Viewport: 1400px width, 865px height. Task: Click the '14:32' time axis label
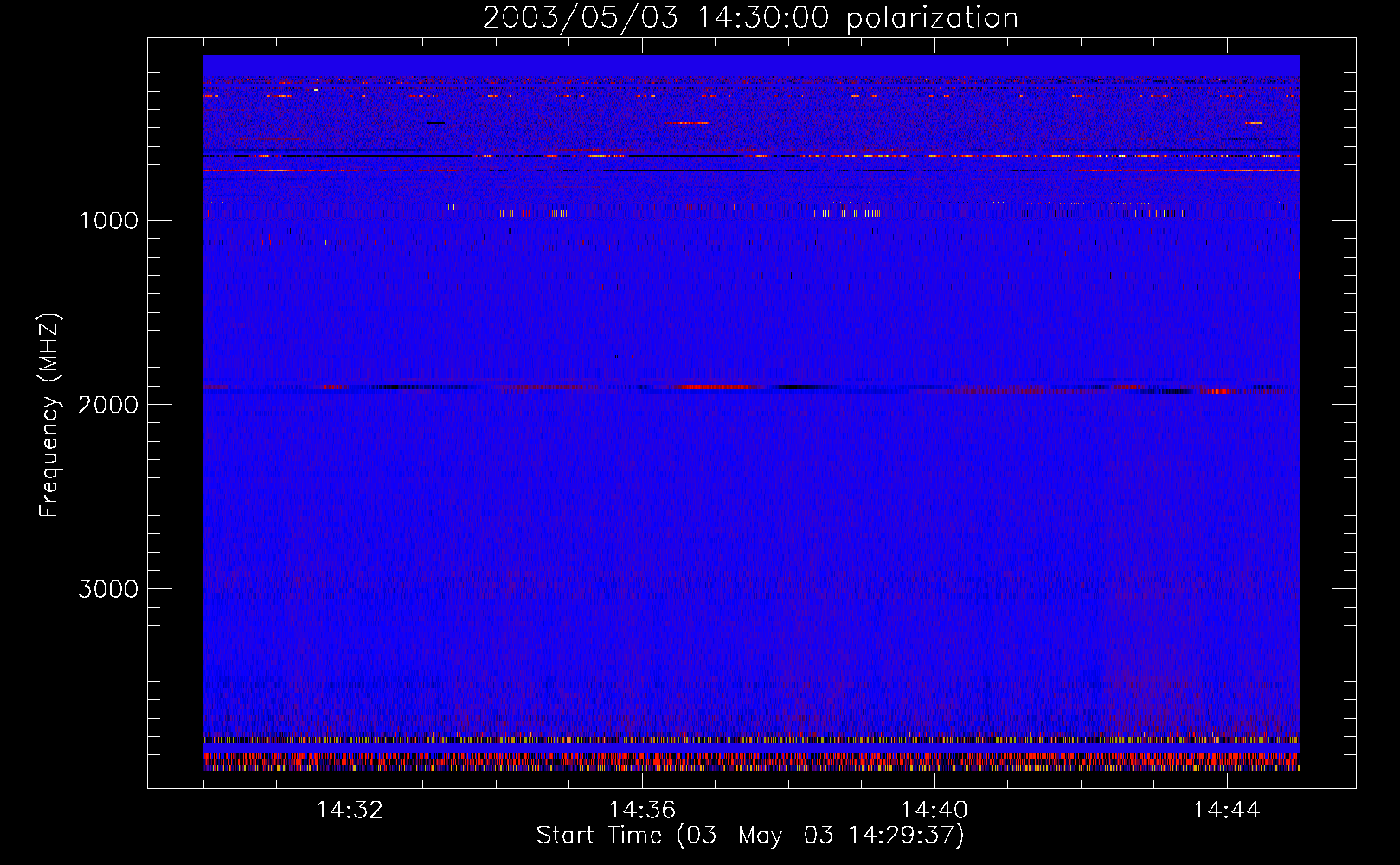point(350,811)
